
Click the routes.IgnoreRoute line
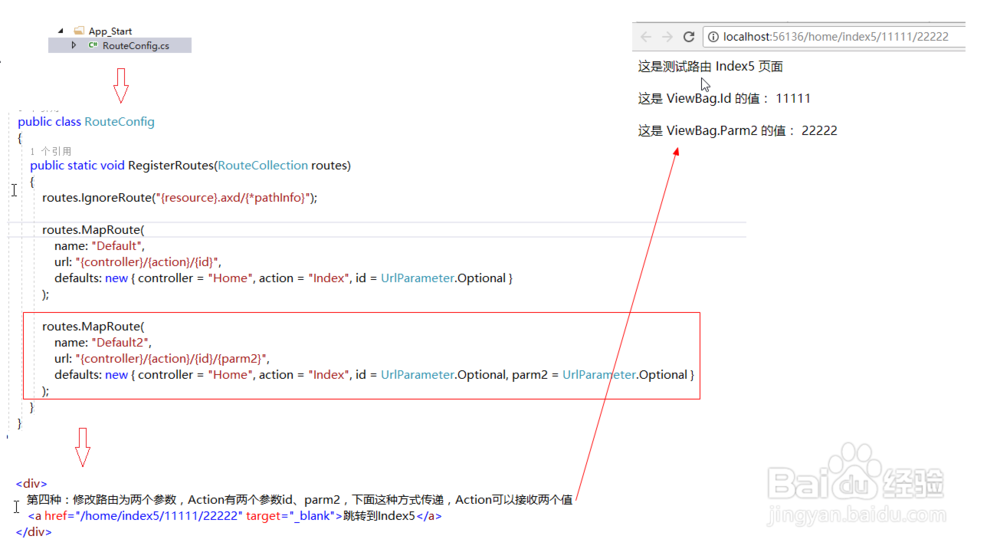tap(180, 198)
